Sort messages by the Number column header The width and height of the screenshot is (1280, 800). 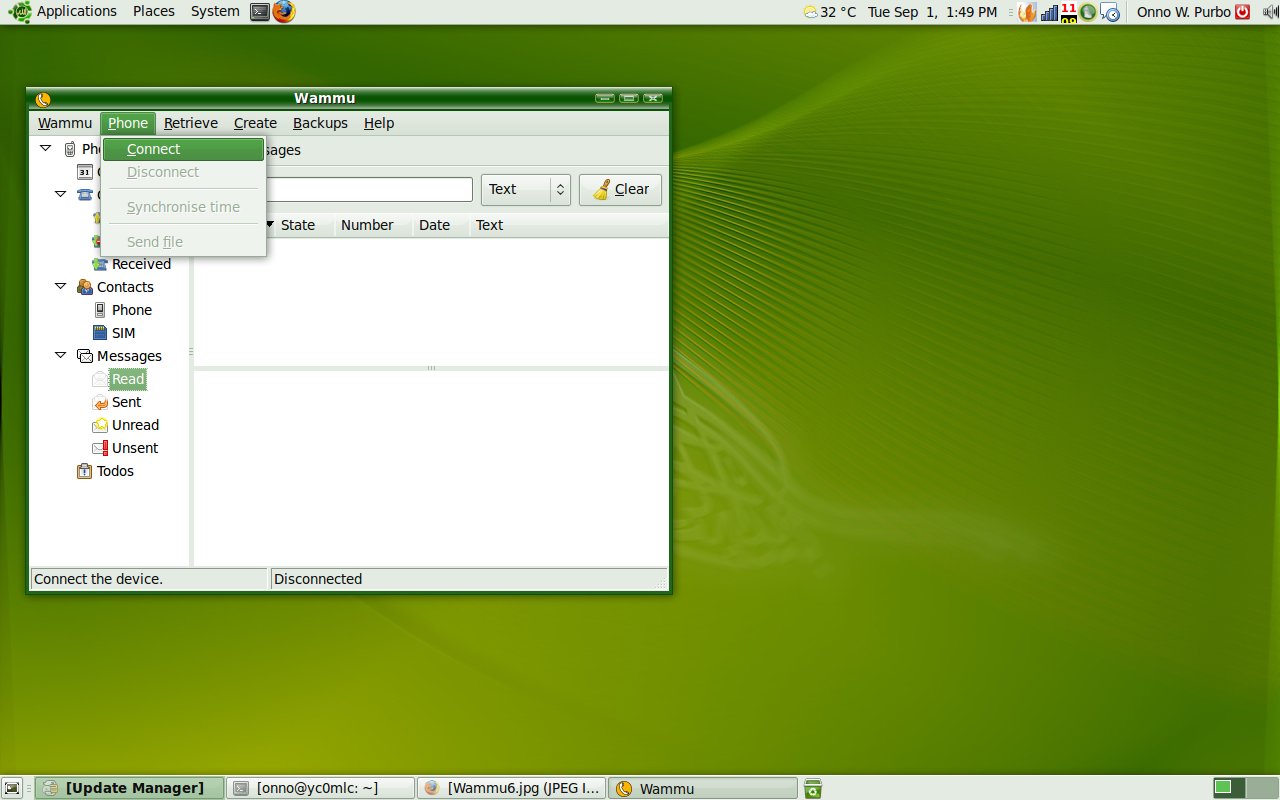[x=367, y=225]
